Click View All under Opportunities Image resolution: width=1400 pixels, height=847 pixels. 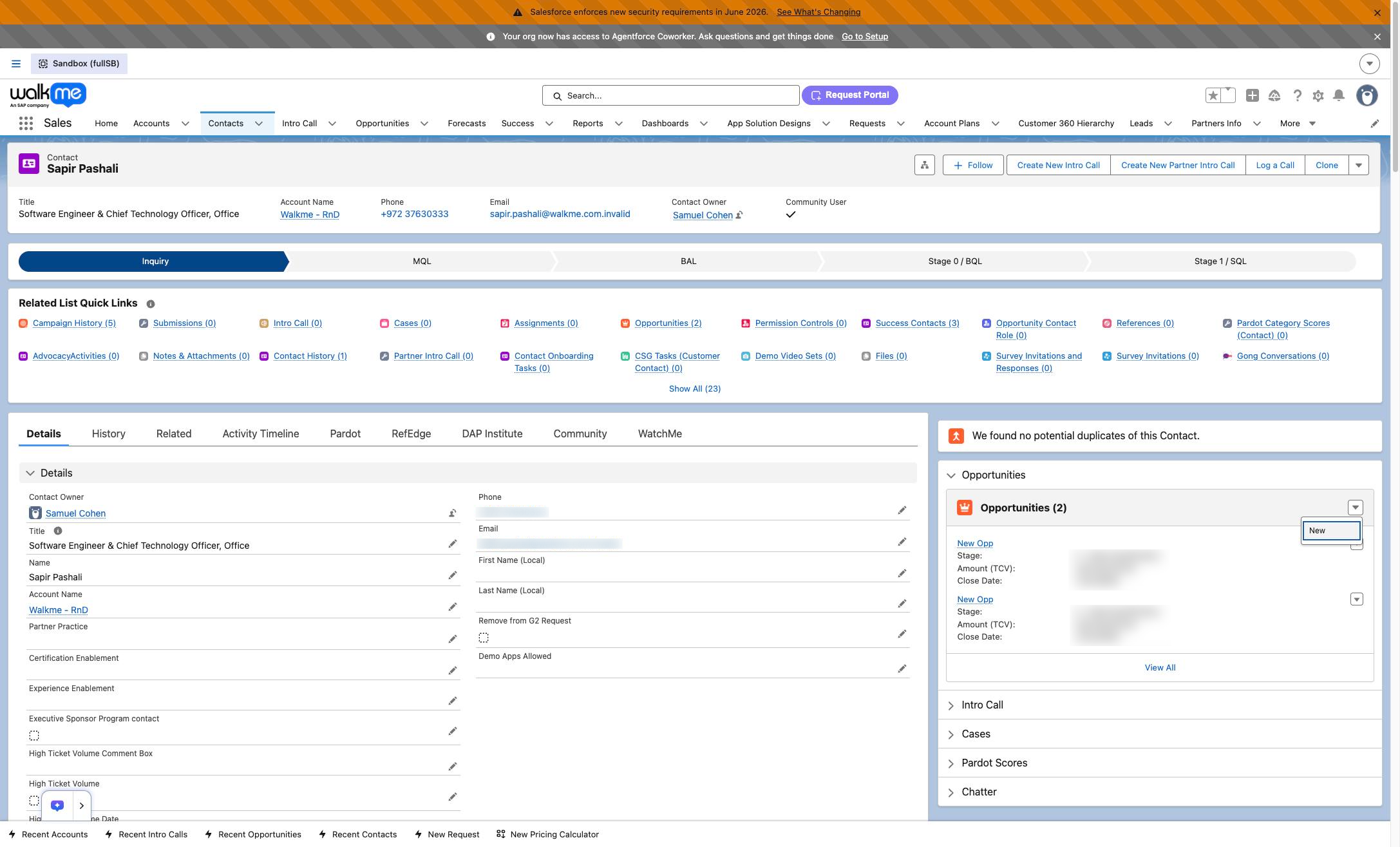click(1160, 668)
